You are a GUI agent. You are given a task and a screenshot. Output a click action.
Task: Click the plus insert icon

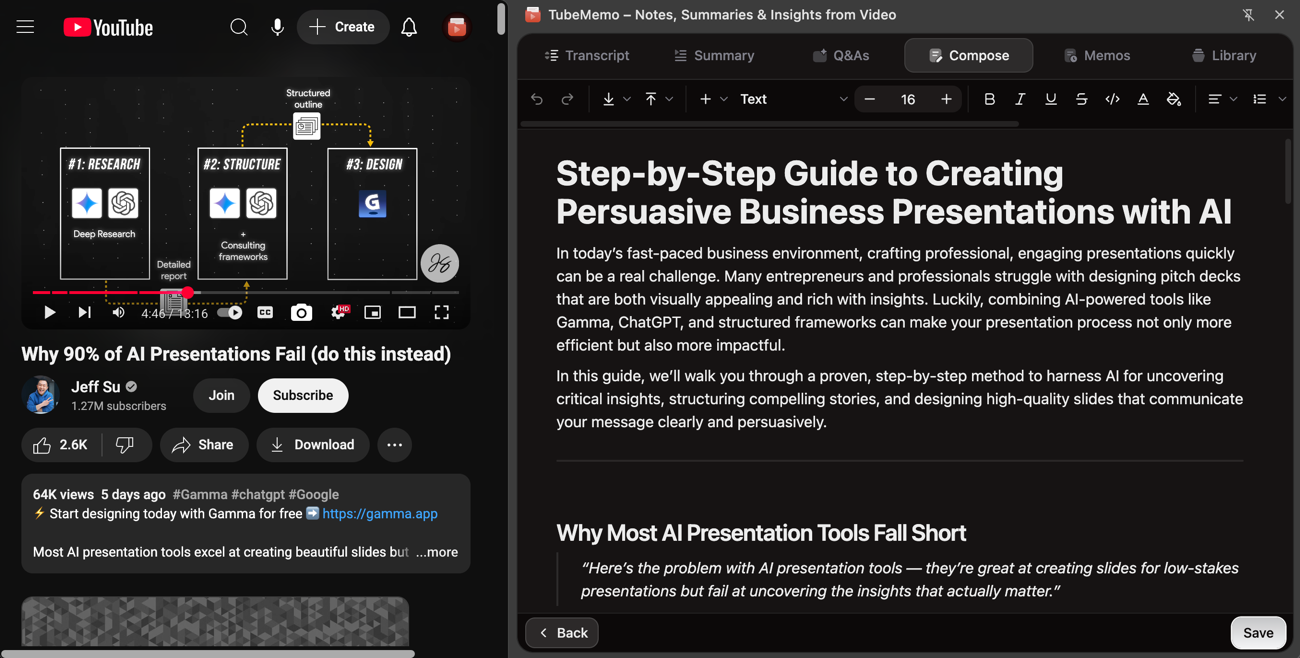click(x=705, y=99)
